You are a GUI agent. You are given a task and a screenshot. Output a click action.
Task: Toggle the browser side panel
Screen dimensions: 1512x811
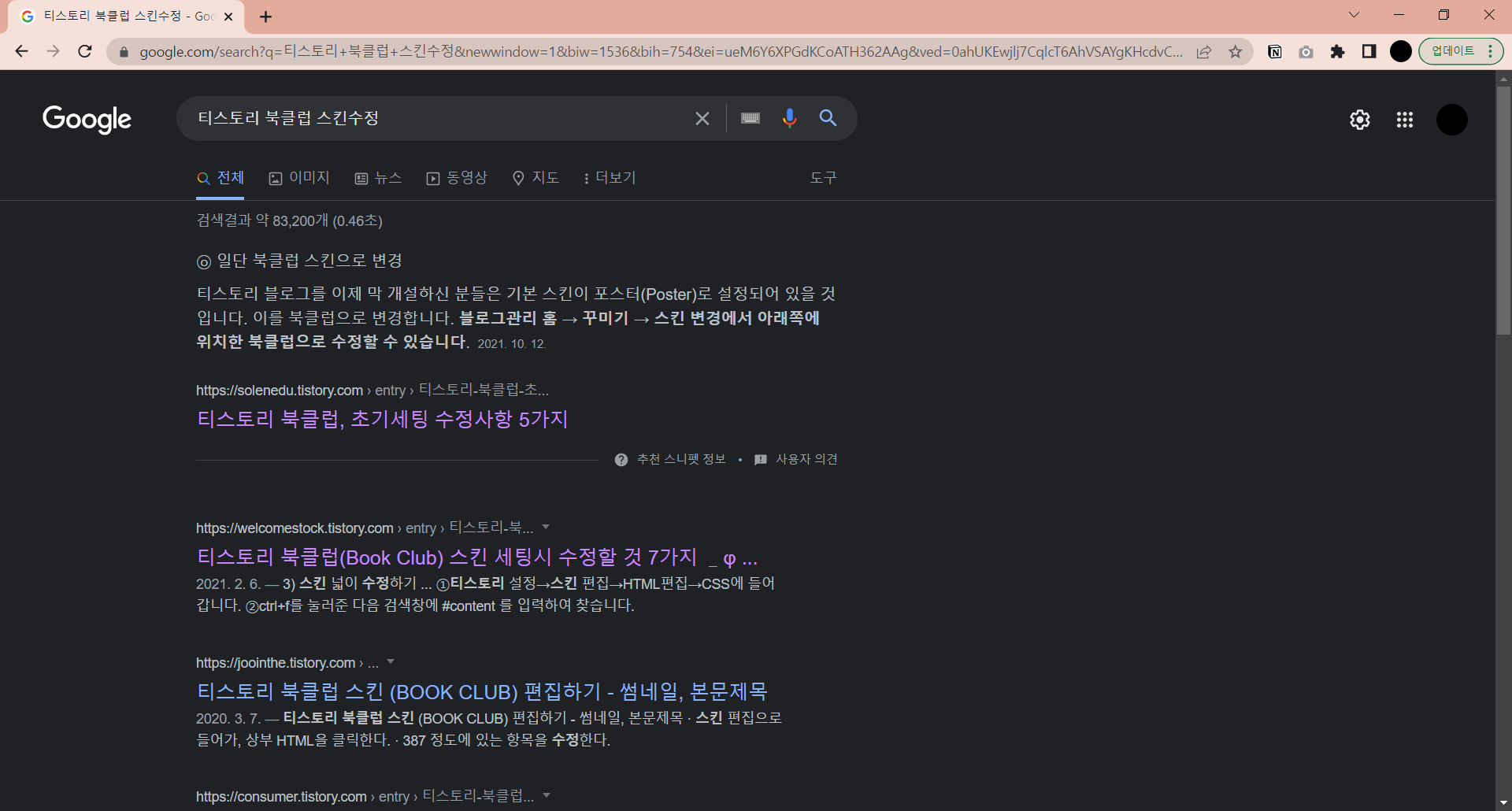click(x=1369, y=52)
